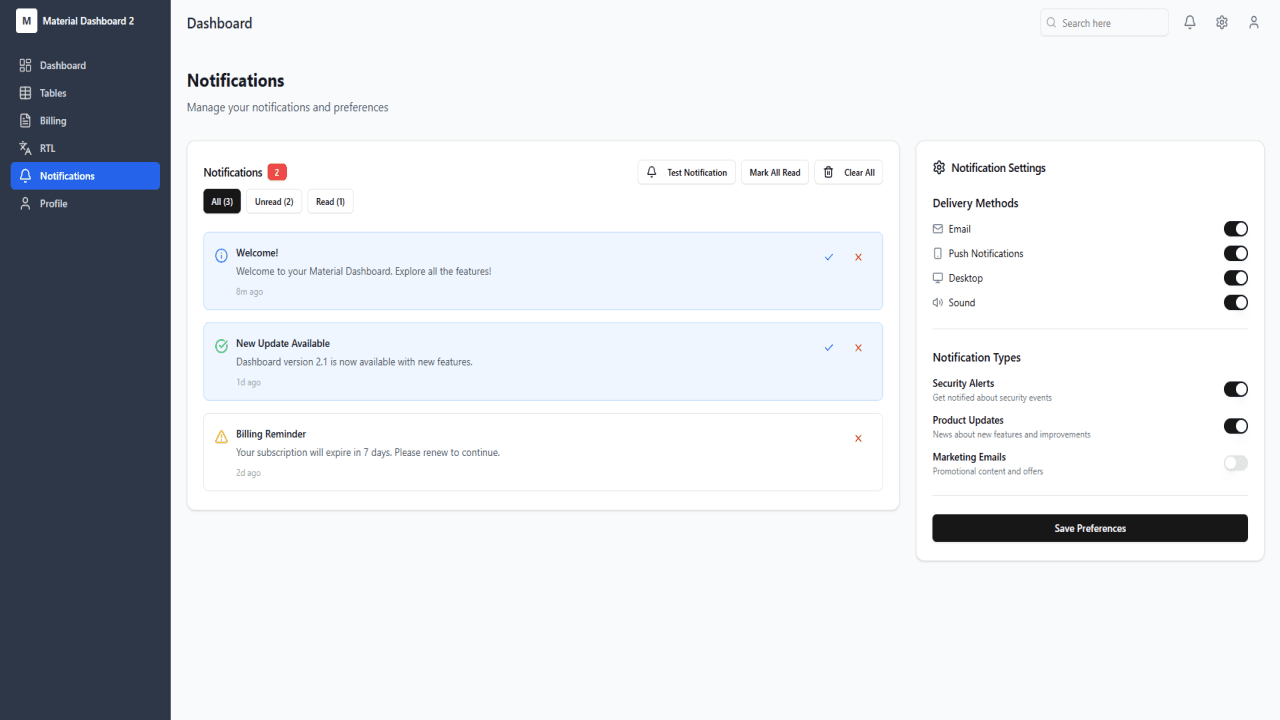1280x720 pixels.
Task: Open the notifications bell in the top bar
Action: point(1190,22)
